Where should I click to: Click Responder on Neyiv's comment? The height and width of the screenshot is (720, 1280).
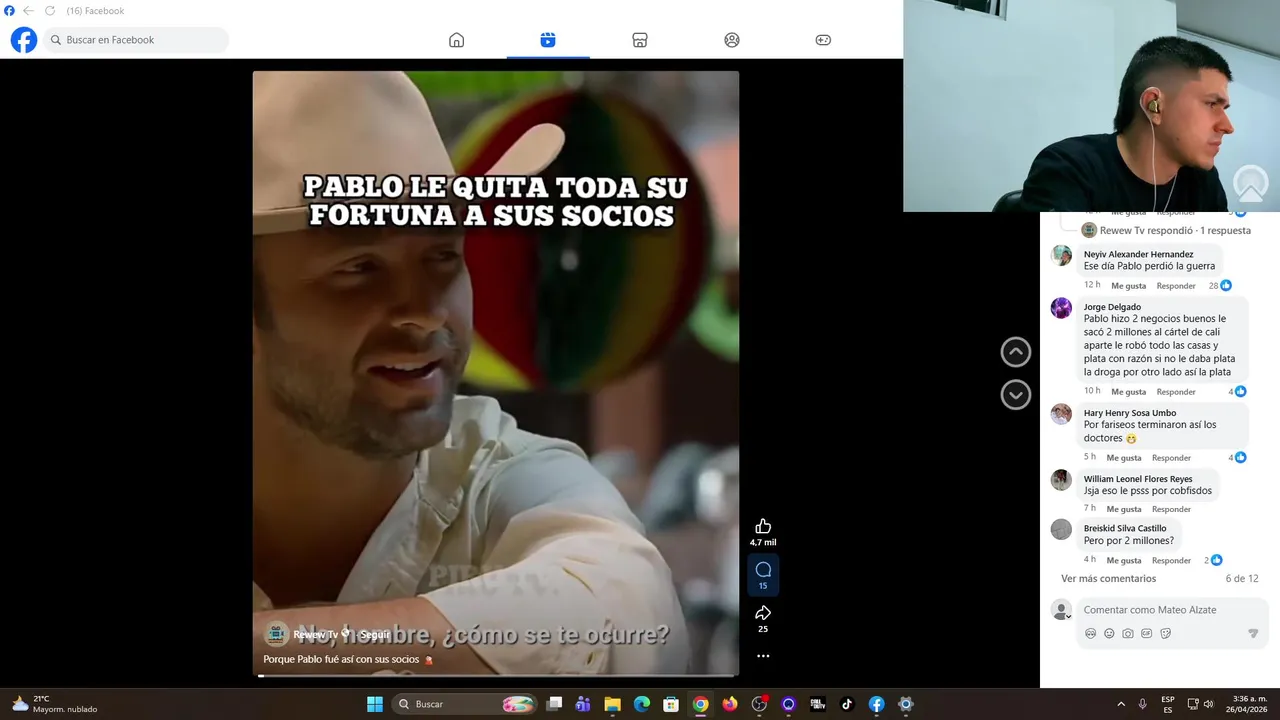[1176, 286]
